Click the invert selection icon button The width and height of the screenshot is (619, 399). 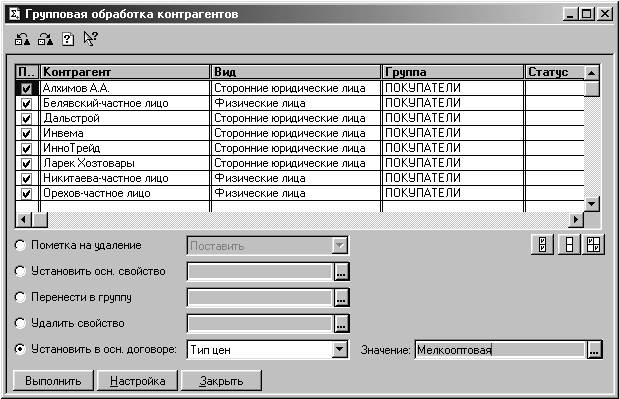click(x=593, y=245)
